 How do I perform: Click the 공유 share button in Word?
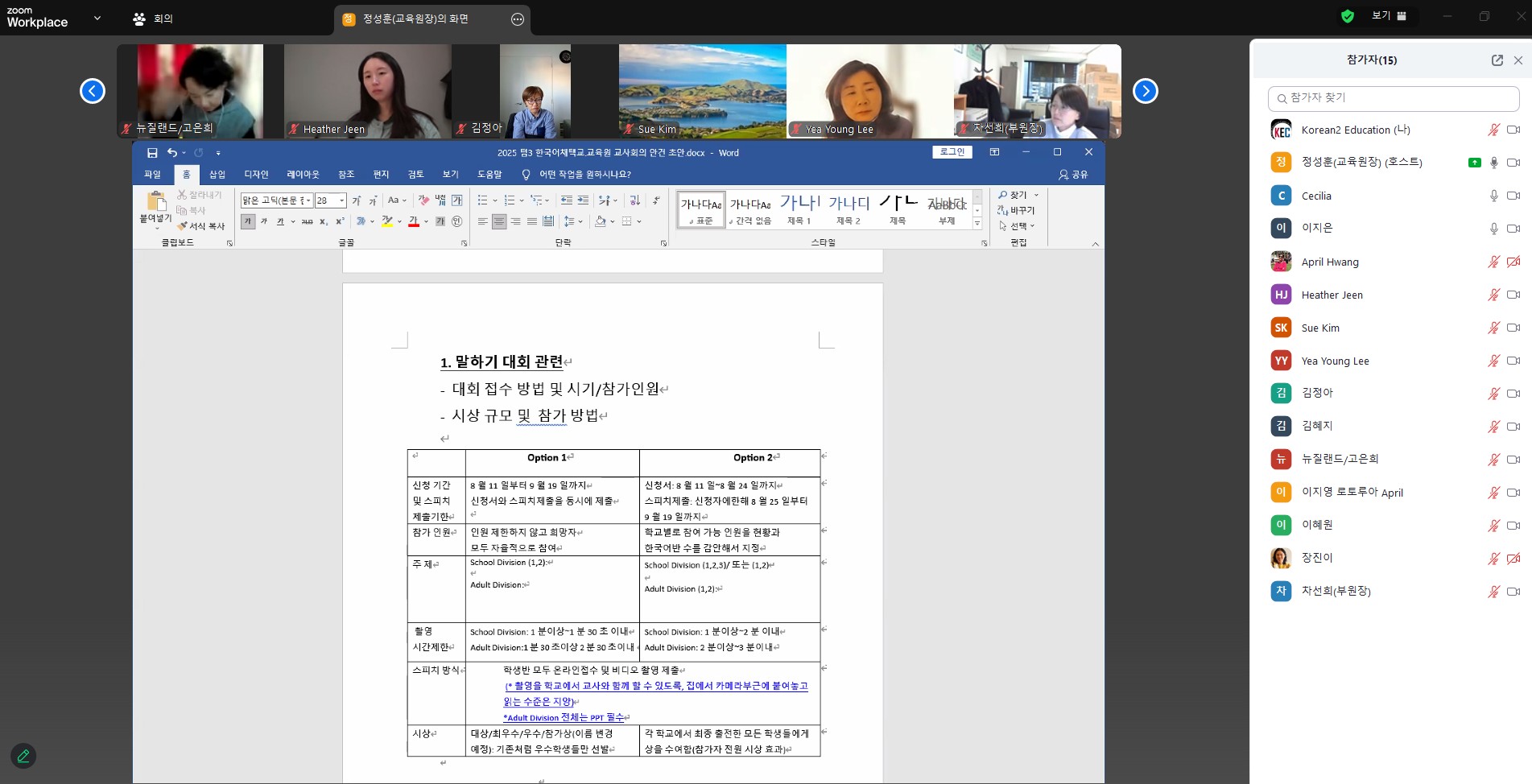(x=1073, y=175)
